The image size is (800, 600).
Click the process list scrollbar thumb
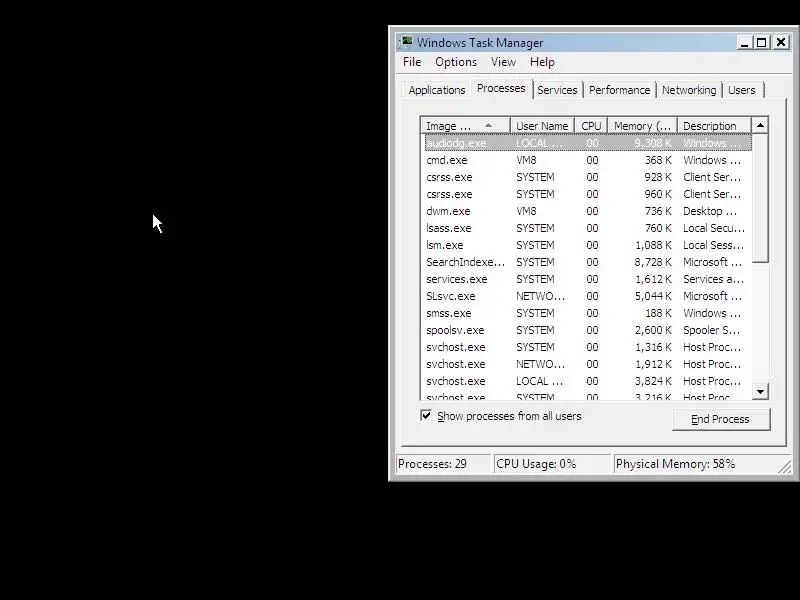(760, 198)
